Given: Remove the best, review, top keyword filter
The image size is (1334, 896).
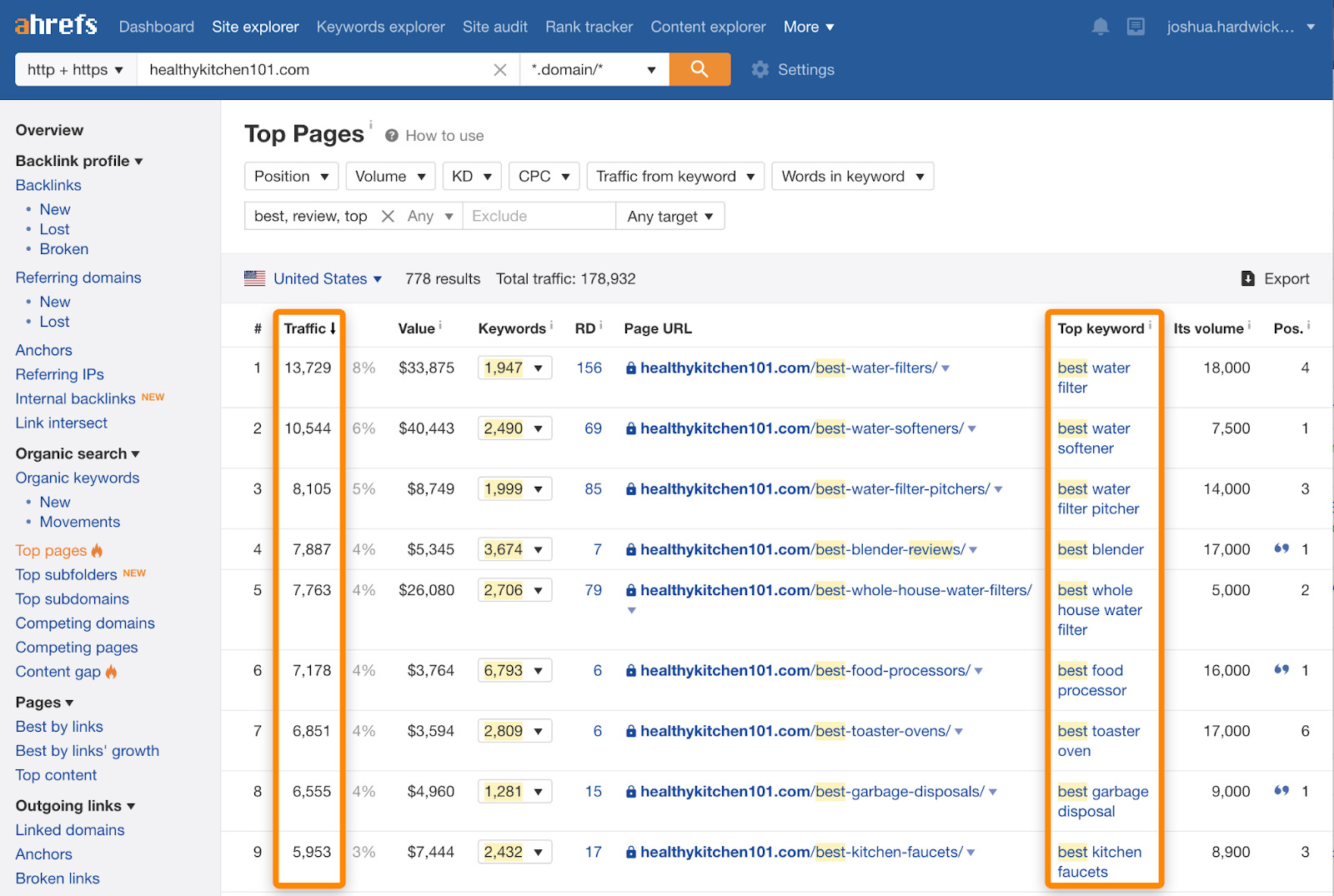Looking at the screenshot, I should [x=387, y=215].
